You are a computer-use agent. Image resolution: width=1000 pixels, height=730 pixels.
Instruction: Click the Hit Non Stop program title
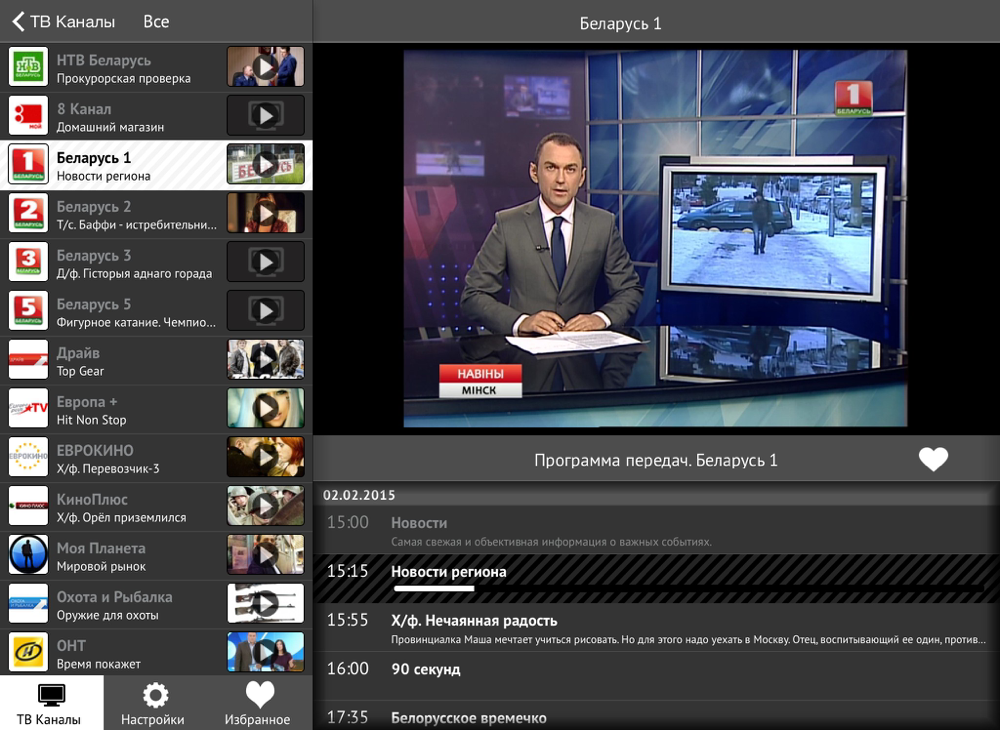click(x=91, y=420)
